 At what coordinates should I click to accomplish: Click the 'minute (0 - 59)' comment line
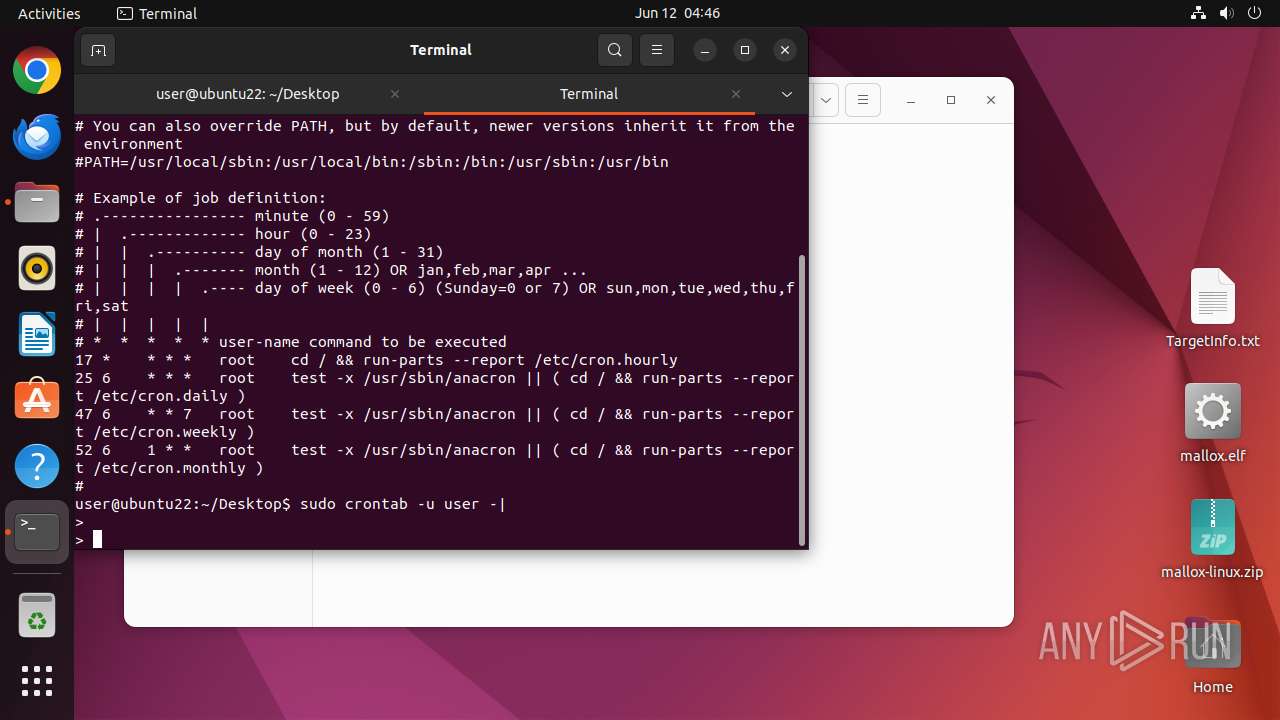point(232,216)
